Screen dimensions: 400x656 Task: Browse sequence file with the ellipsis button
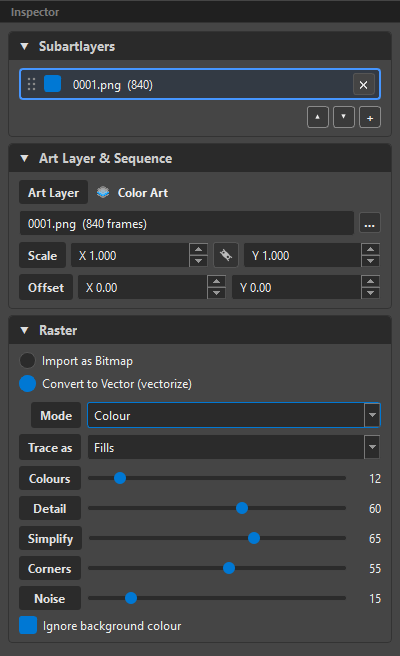370,224
